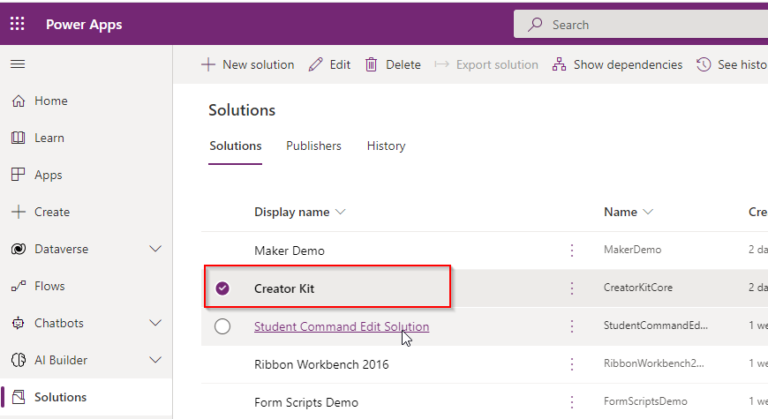768x419 pixels.
Task: Click the New solution plus icon
Action: [x=208, y=65]
